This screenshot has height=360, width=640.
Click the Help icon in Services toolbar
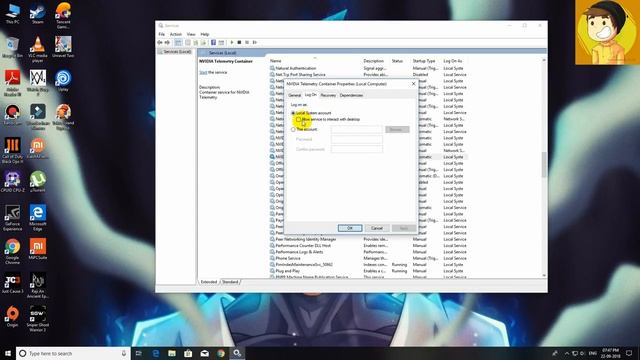coord(213,42)
